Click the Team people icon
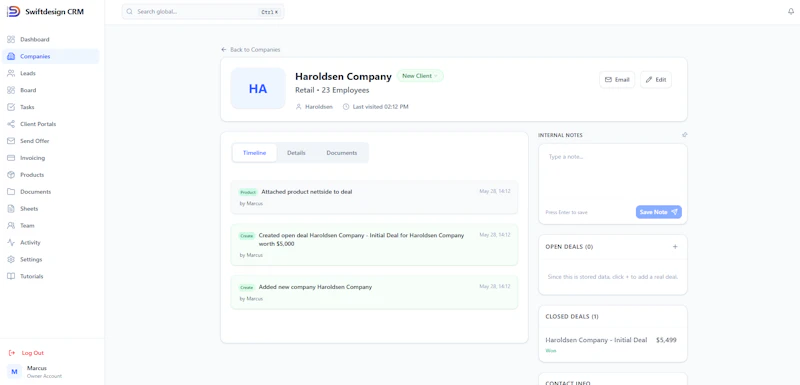The image size is (800, 385). tap(11, 225)
